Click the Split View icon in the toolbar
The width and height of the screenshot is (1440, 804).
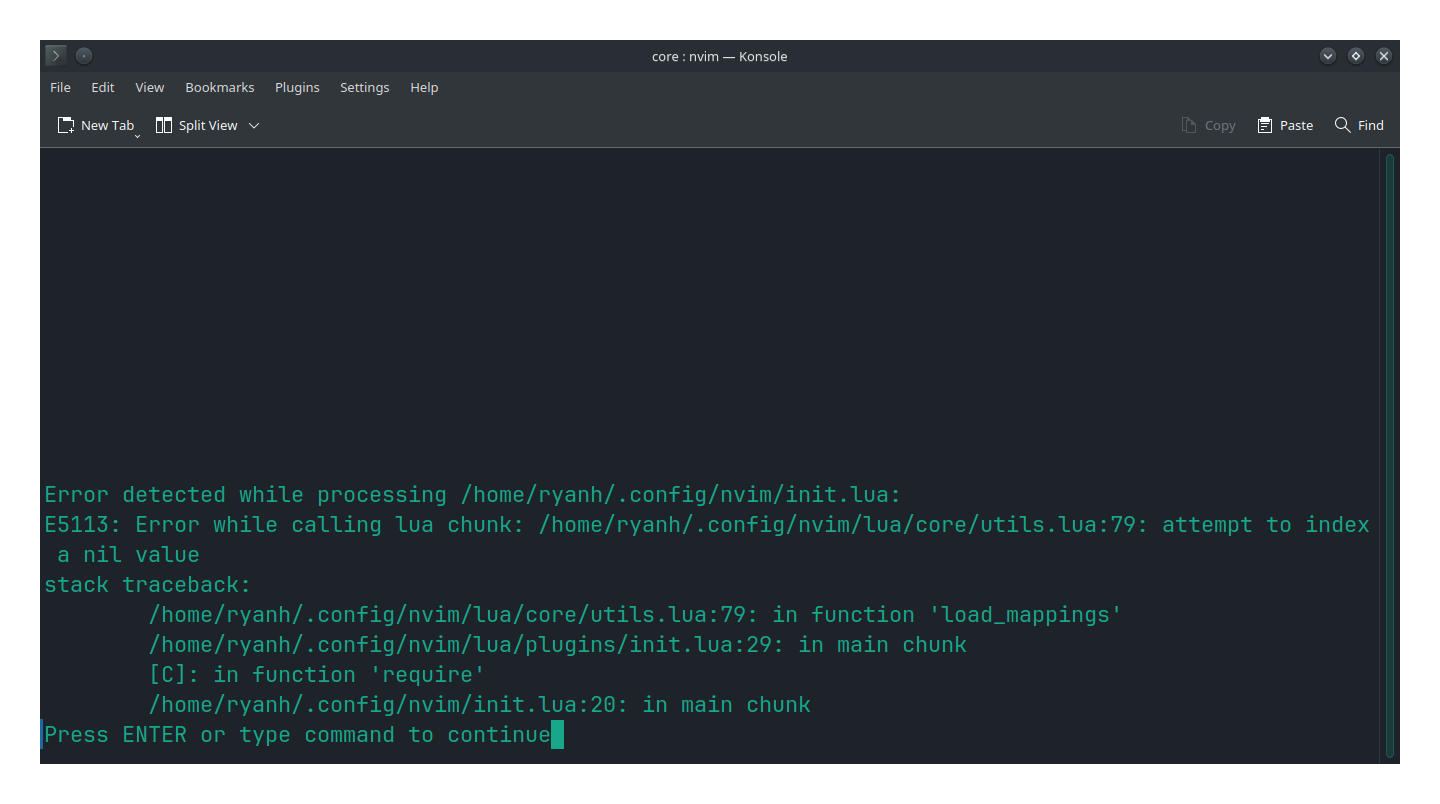[163, 124]
